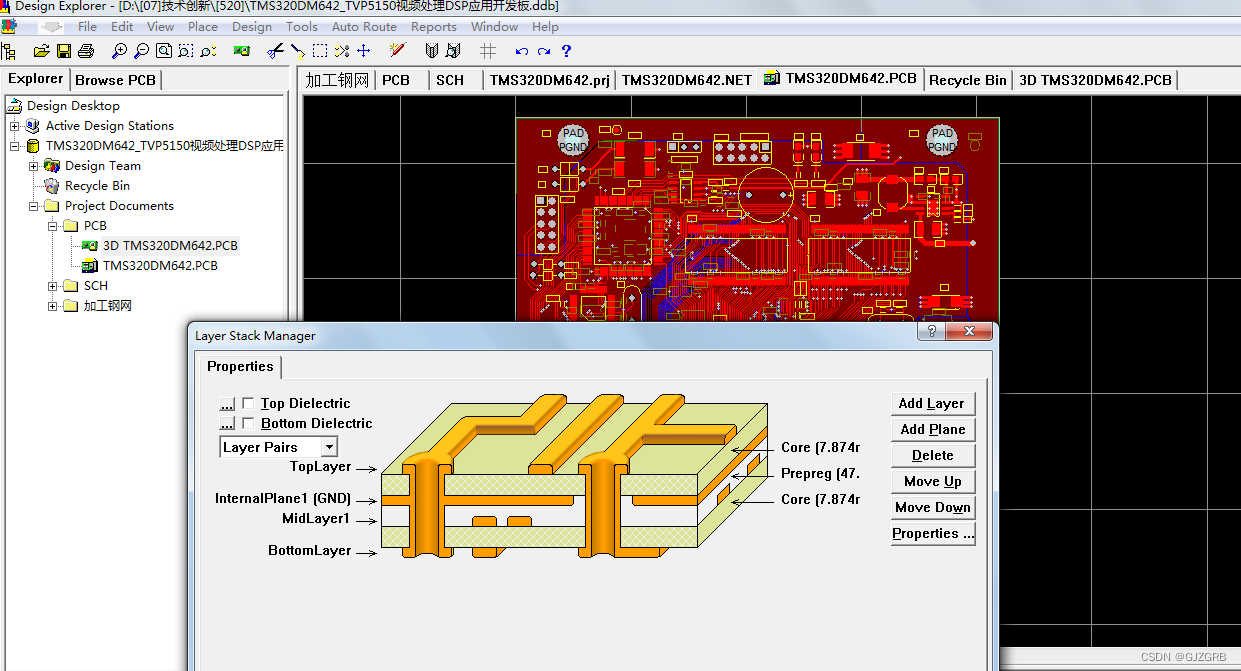Select the Zoom Out tool
The image size is (1241, 671).
tap(140, 51)
